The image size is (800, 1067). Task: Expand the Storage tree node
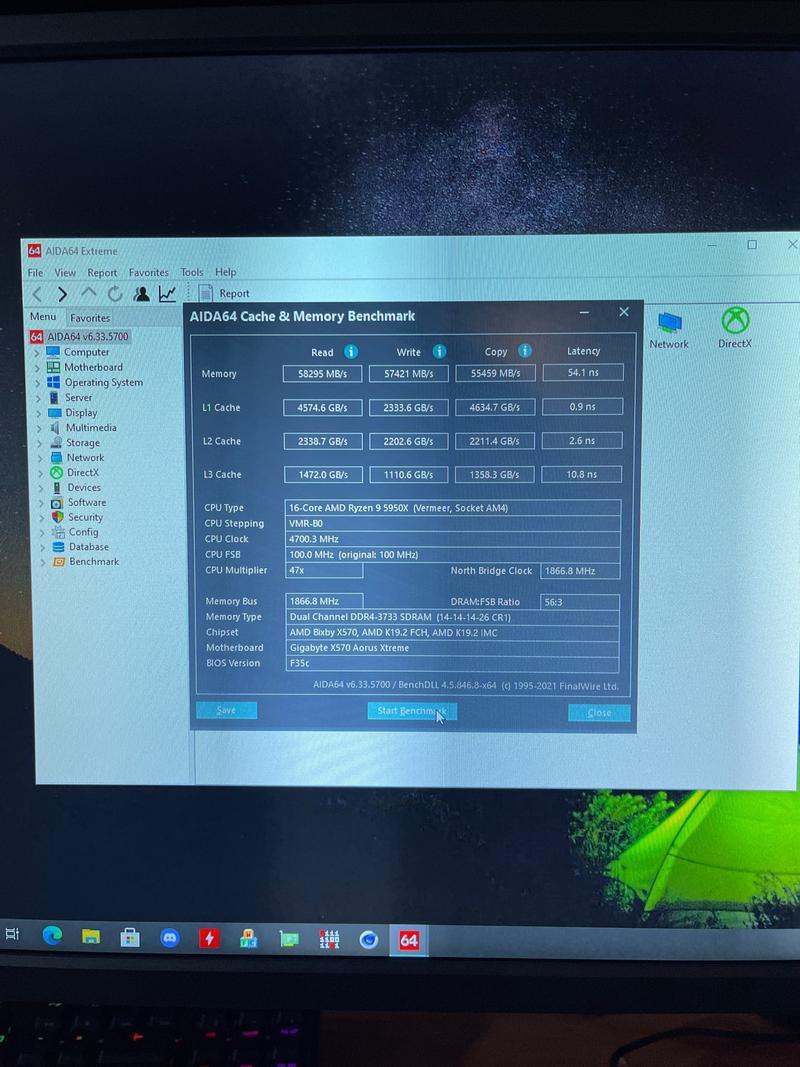click(x=38, y=443)
